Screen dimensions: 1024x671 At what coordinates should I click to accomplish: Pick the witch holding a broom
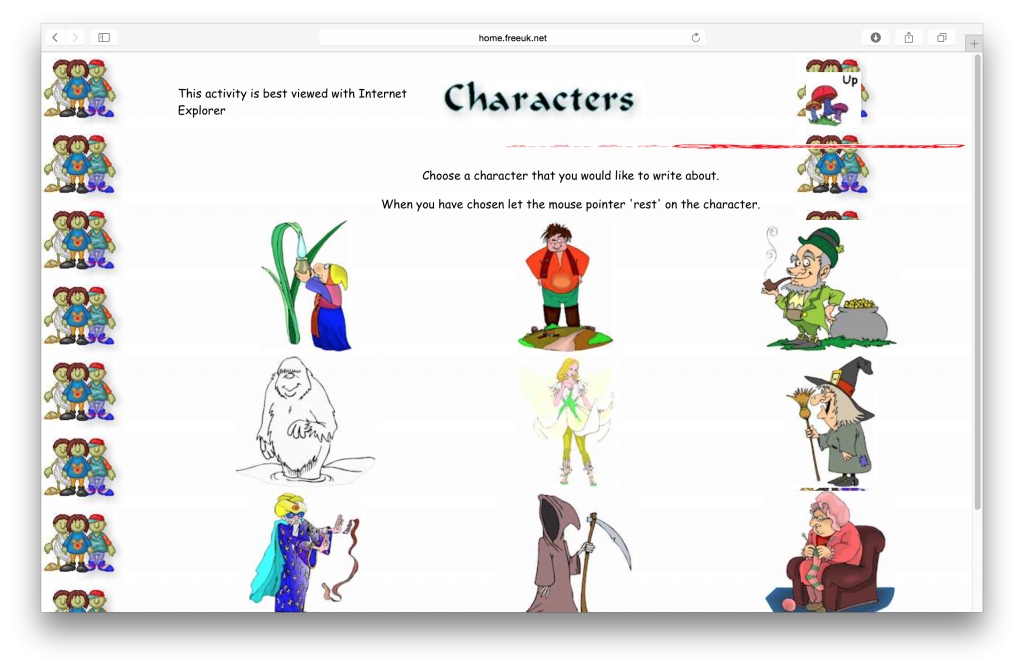click(829, 421)
